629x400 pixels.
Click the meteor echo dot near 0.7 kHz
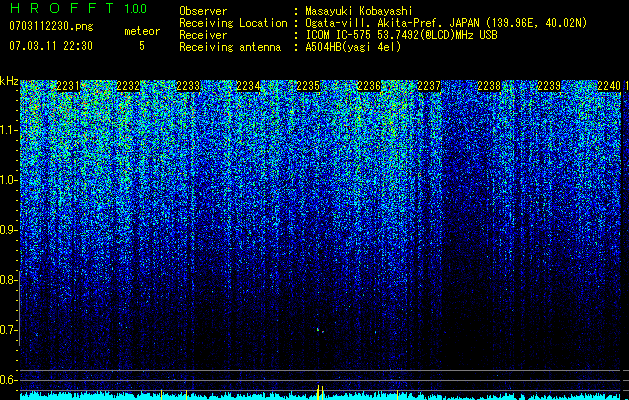click(319, 331)
